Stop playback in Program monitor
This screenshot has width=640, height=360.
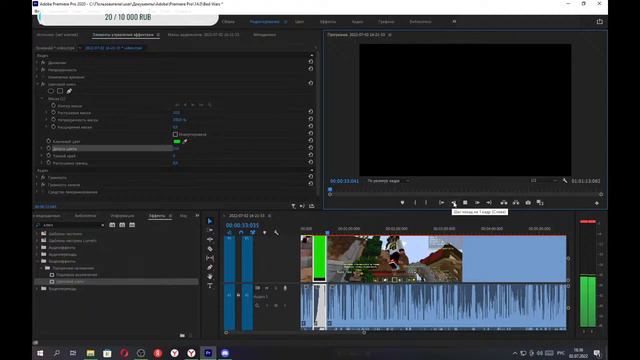tap(465, 202)
